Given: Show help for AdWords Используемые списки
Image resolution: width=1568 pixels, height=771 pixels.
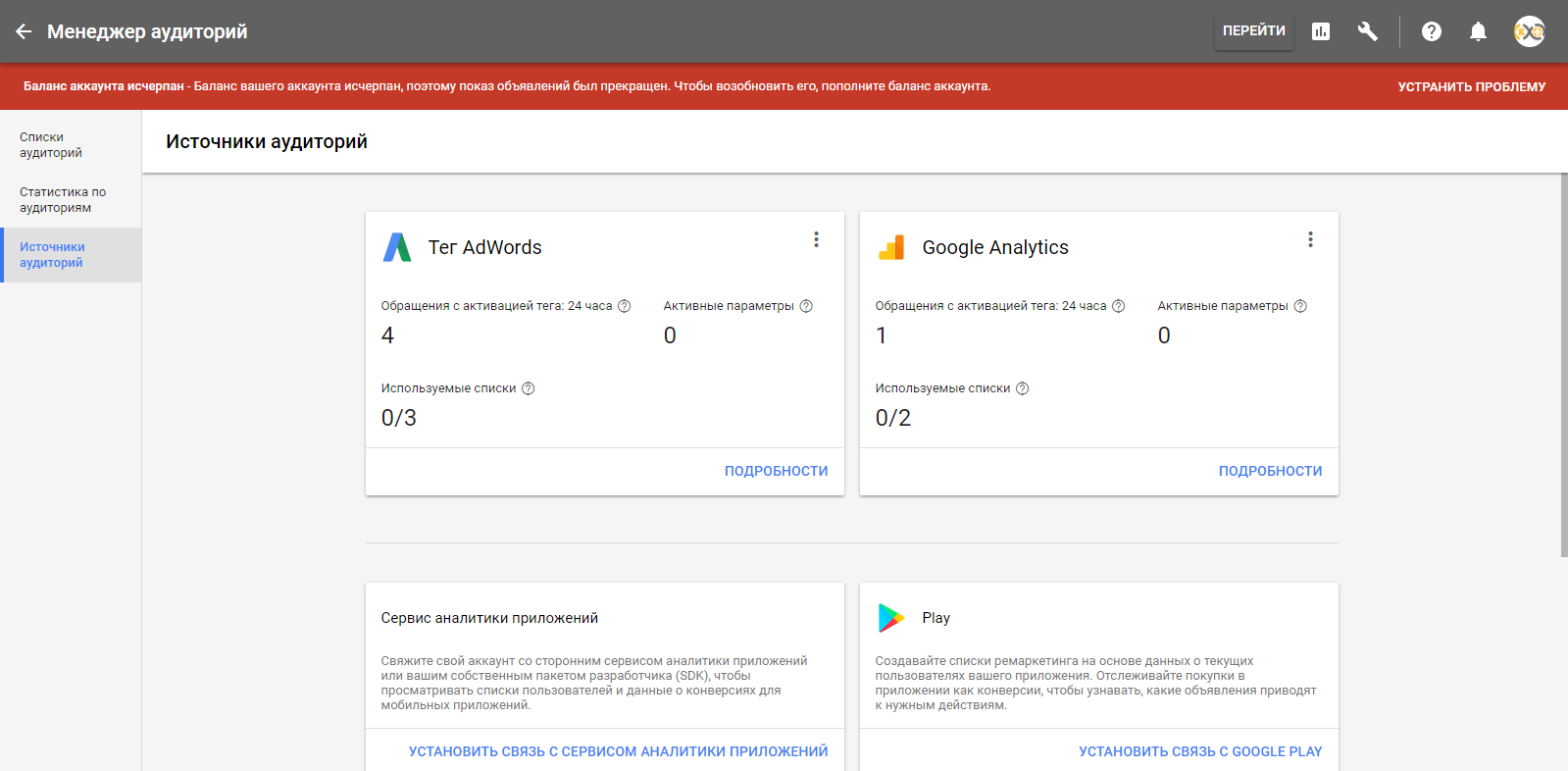Looking at the screenshot, I should click(529, 388).
